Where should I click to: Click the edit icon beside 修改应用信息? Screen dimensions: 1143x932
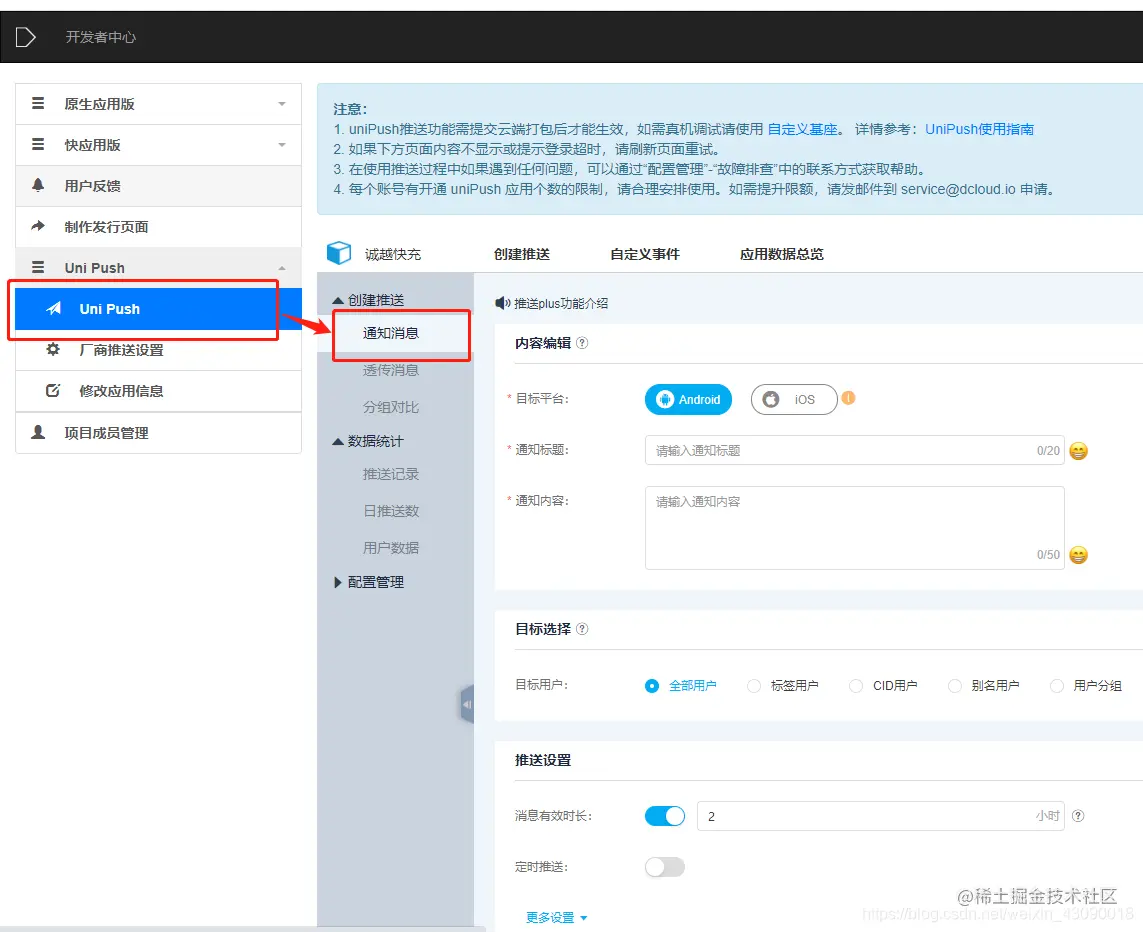pos(53,390)
